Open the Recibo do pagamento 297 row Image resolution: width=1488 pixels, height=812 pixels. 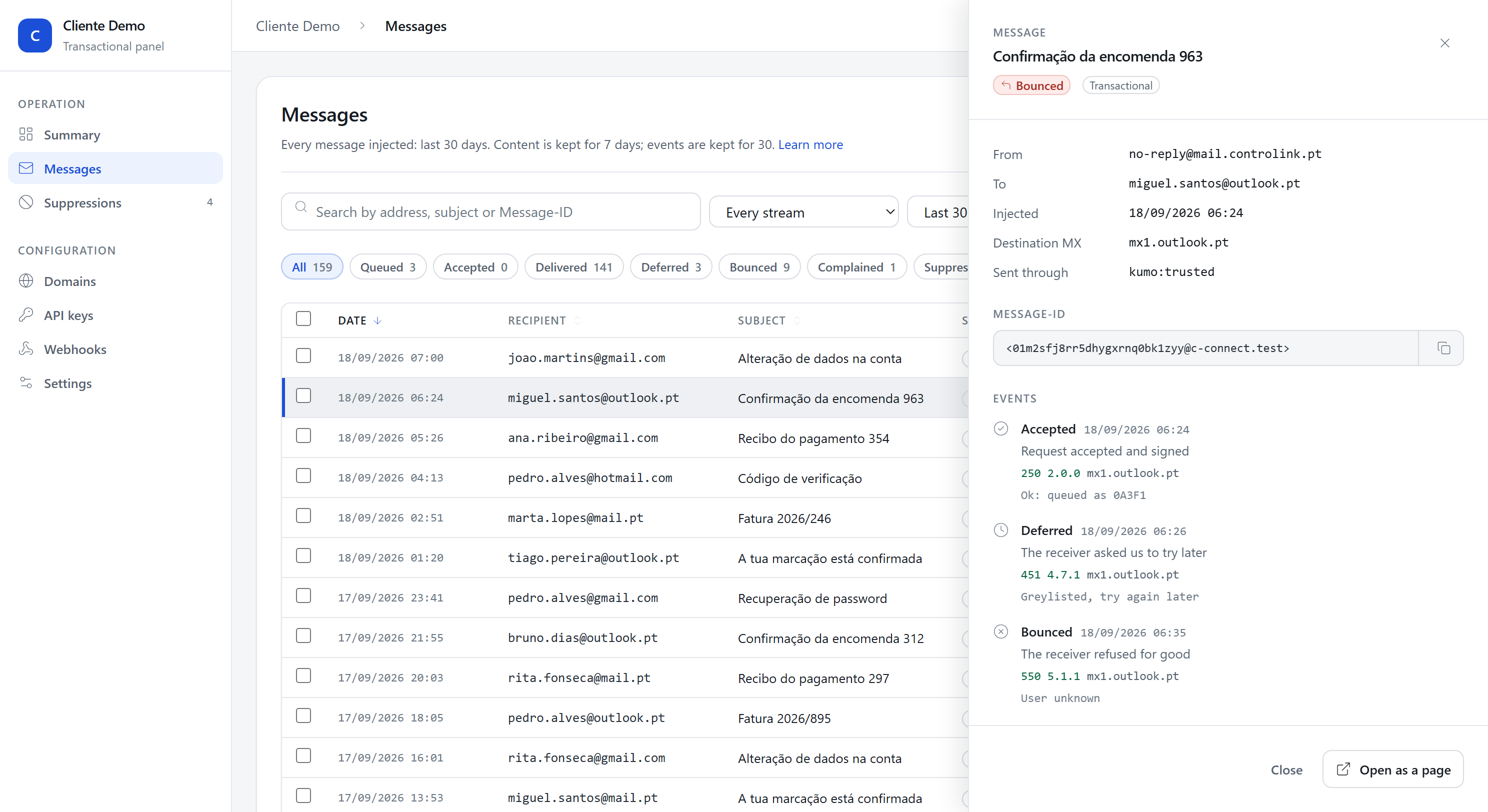[x=625, y=677]
